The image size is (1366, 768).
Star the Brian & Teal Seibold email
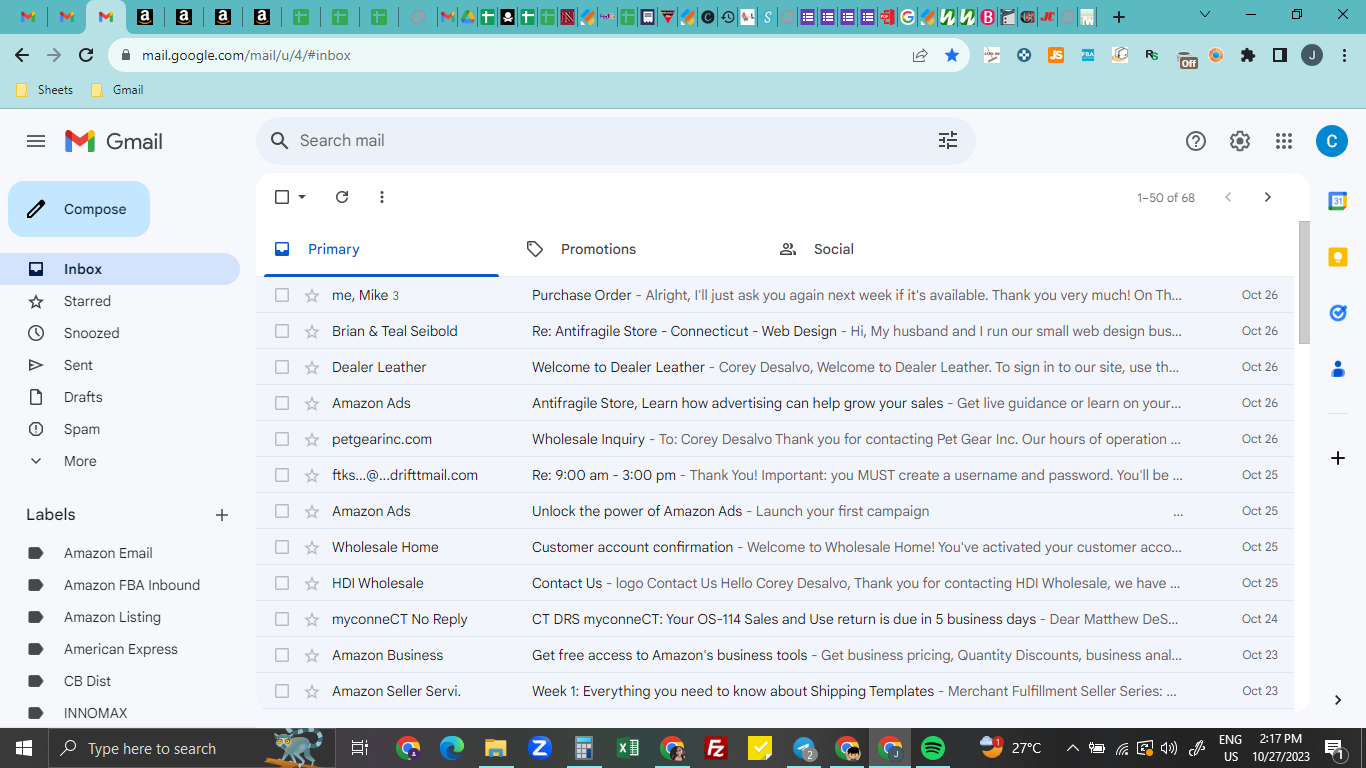tap(312, 331)
